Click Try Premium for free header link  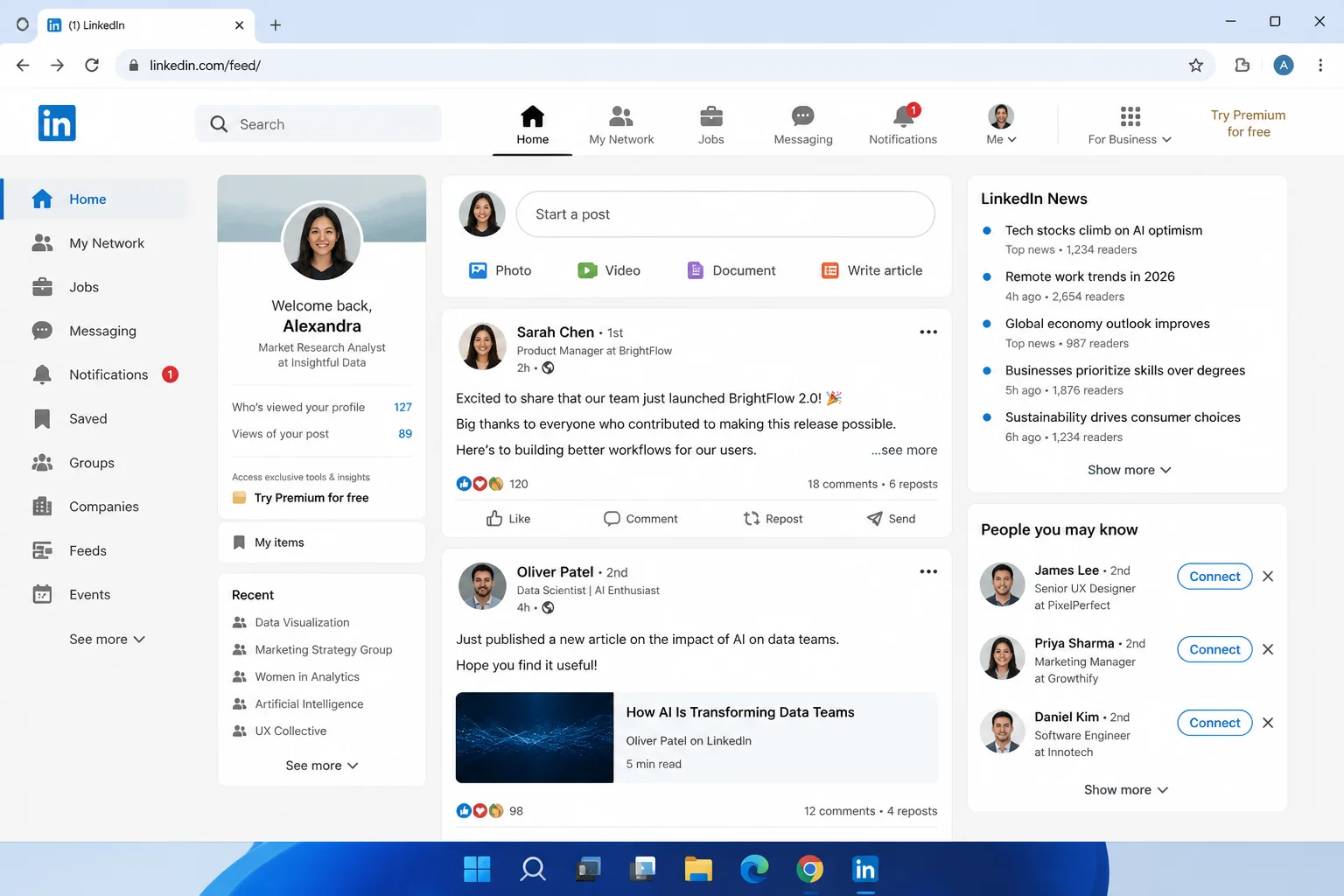(1248, 123)
